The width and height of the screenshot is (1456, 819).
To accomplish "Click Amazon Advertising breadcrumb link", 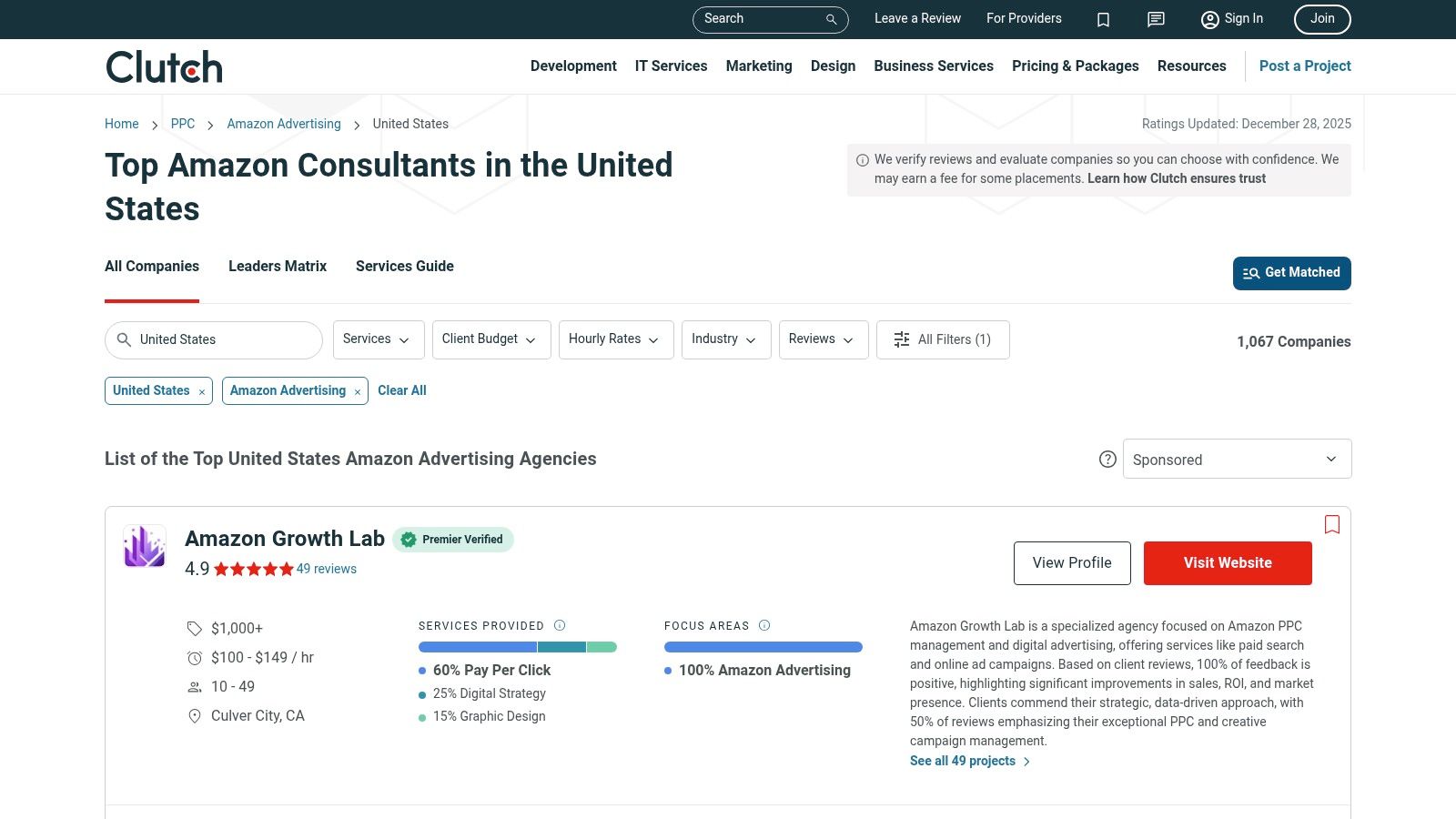I will 284,125.
